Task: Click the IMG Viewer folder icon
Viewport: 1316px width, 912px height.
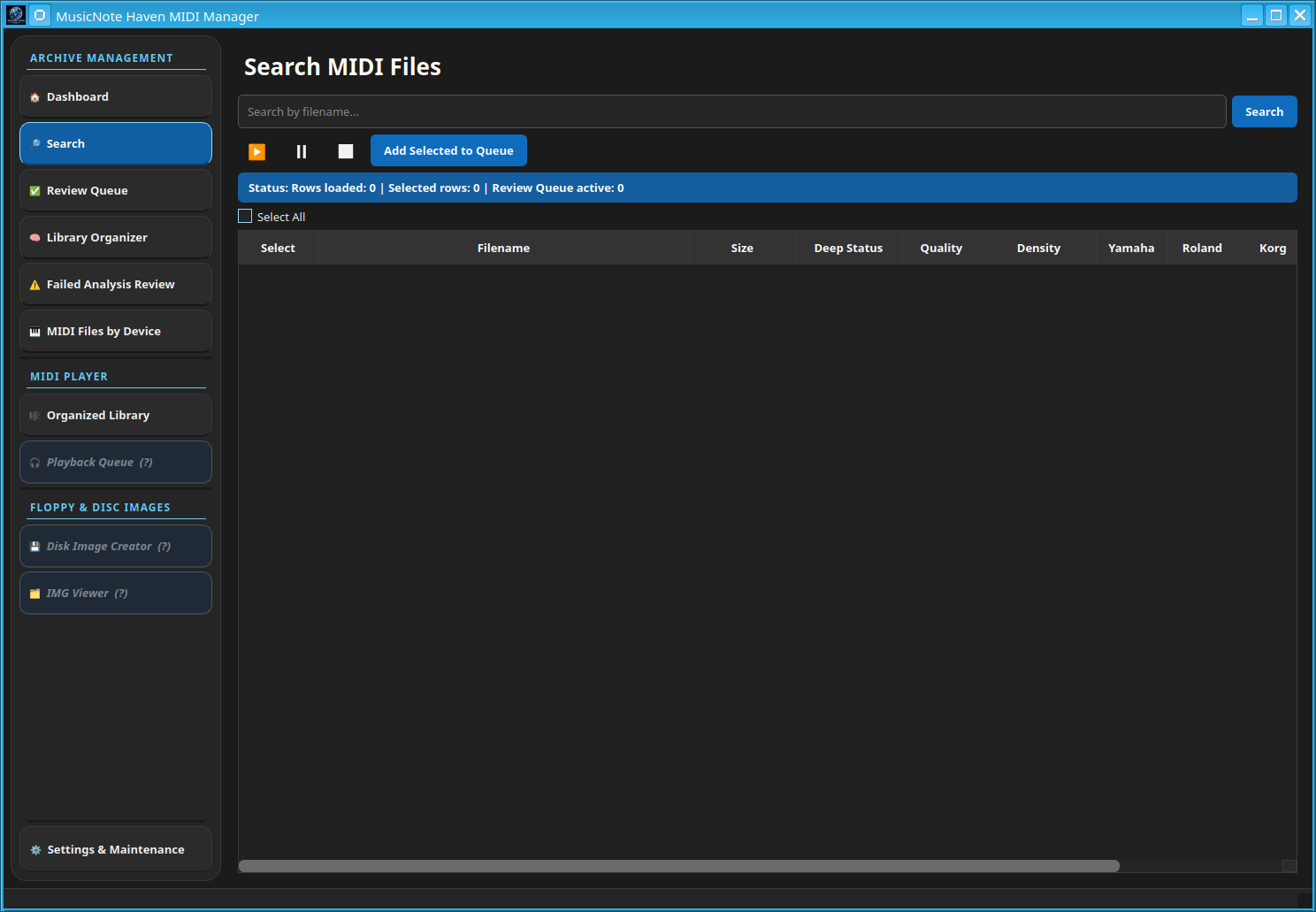Action: pyautogui.click(x=35, y=594)
